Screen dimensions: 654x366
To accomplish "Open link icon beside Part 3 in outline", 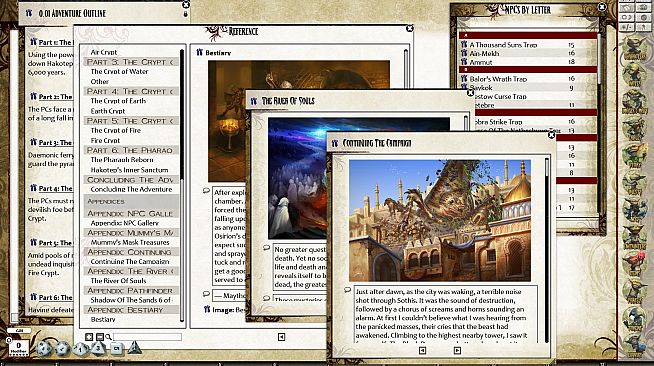I will [x=33, y=142].
